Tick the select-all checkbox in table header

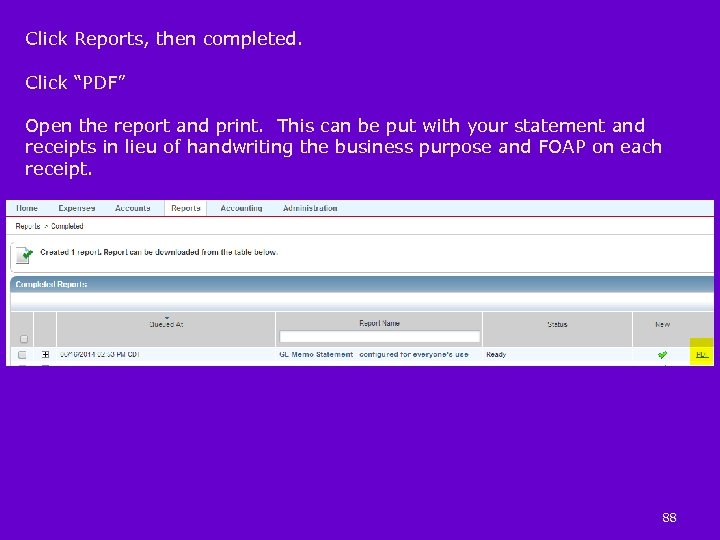(x=24, y=339)
